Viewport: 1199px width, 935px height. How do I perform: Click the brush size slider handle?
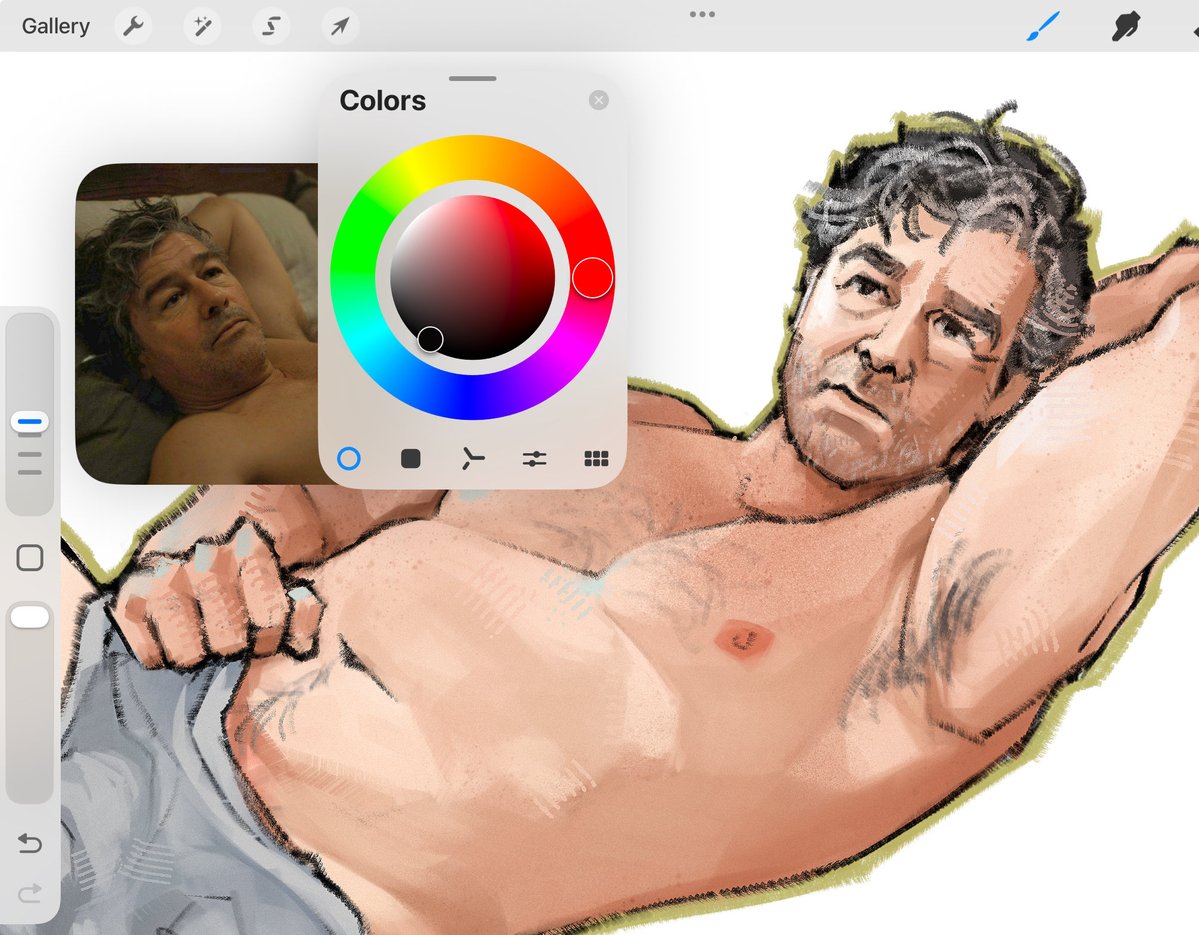[x=30, y=421]
